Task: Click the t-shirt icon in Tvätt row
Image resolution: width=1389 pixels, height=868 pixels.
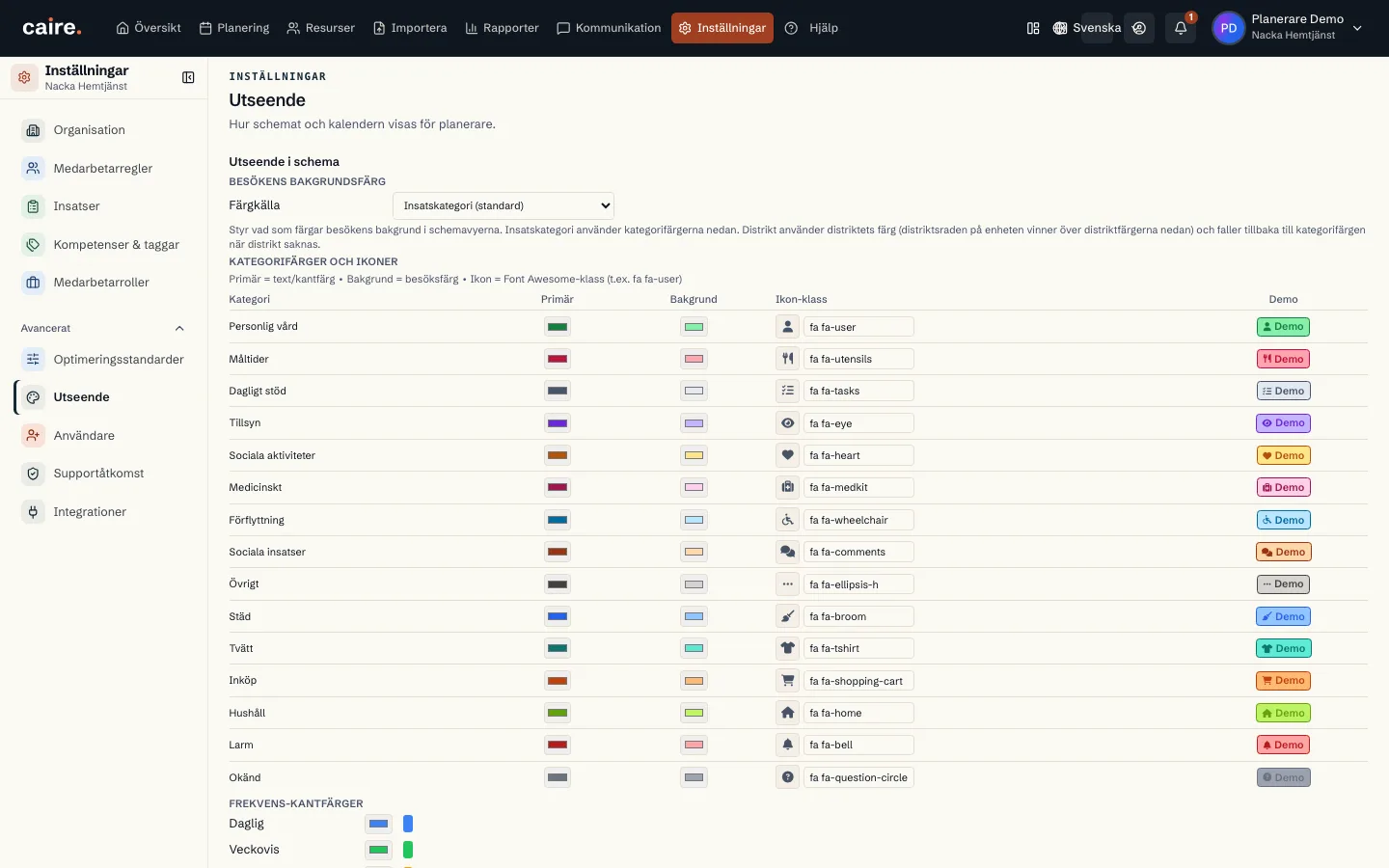Action: 788,648
